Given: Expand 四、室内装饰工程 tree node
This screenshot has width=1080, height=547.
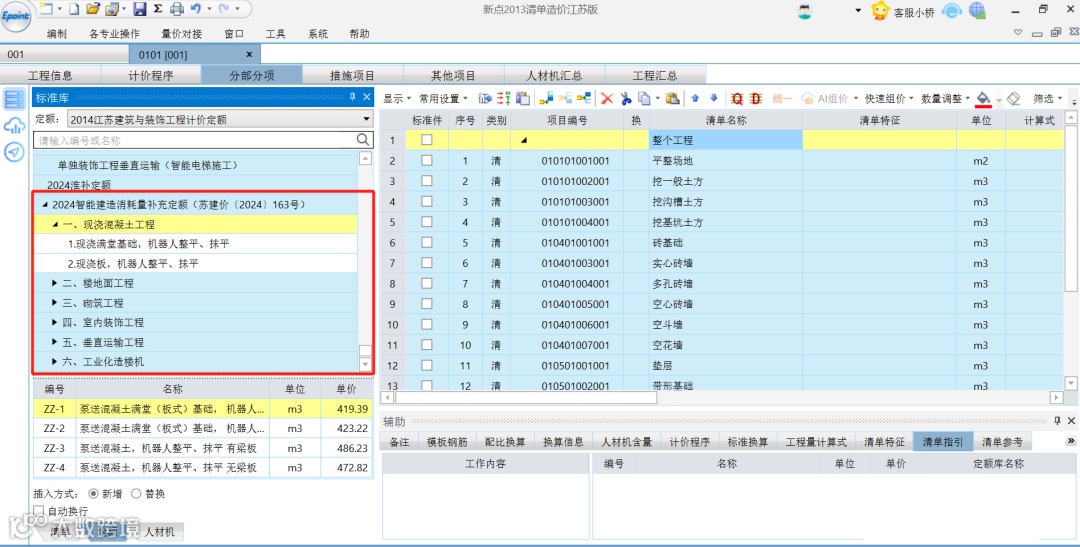Looking at the screenshot, I should [55, 322].
